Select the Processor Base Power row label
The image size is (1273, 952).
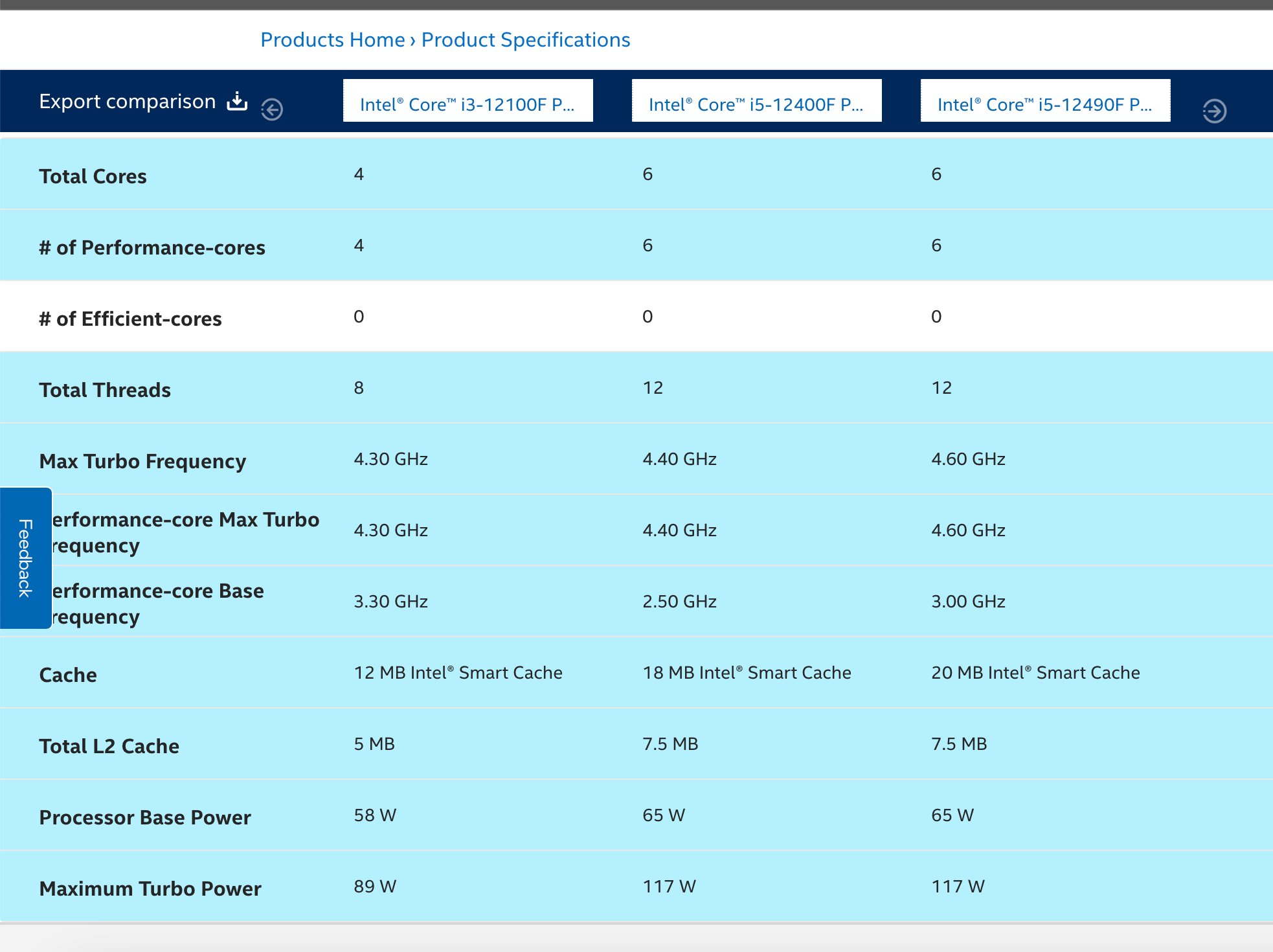(x=145, y=817)
